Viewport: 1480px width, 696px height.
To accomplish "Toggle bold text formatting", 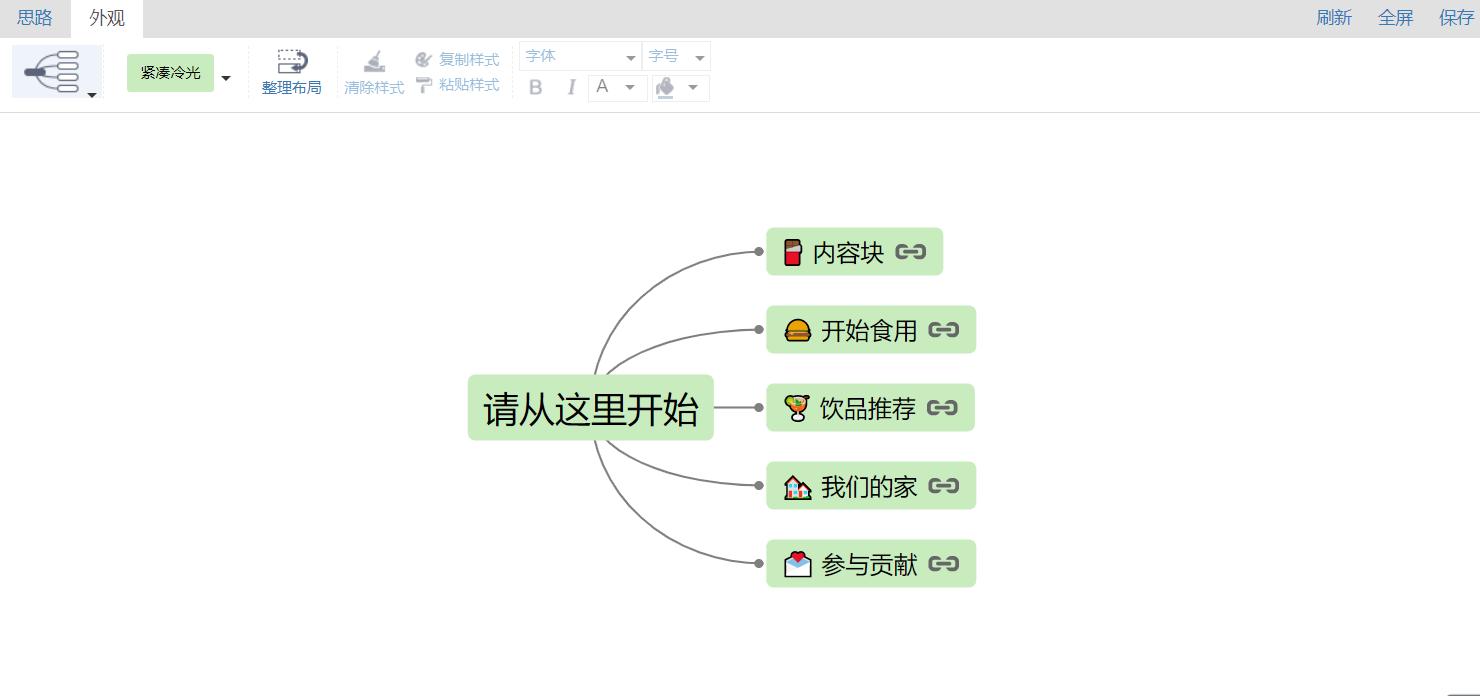I will click(535, 88).
